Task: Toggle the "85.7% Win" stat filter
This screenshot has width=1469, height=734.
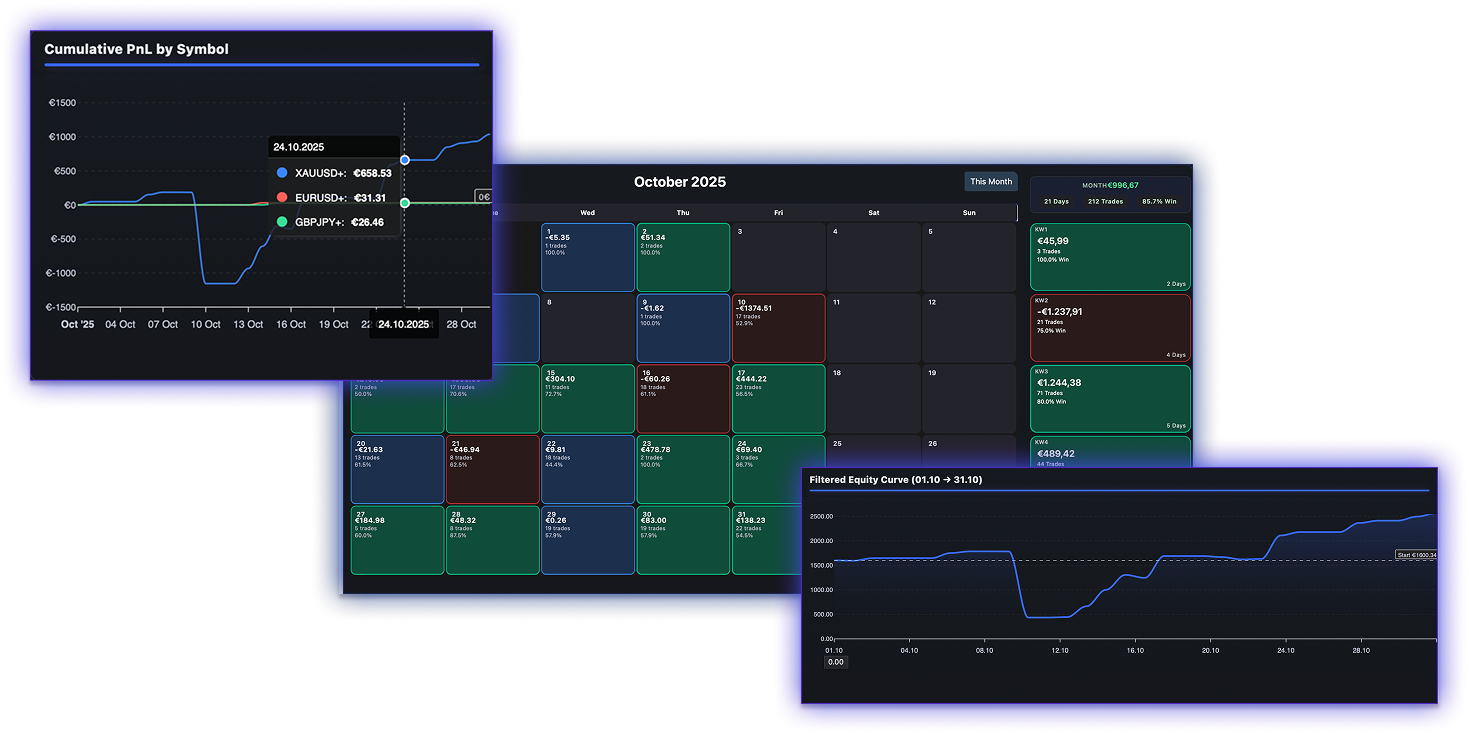Action: point(1160,201)
